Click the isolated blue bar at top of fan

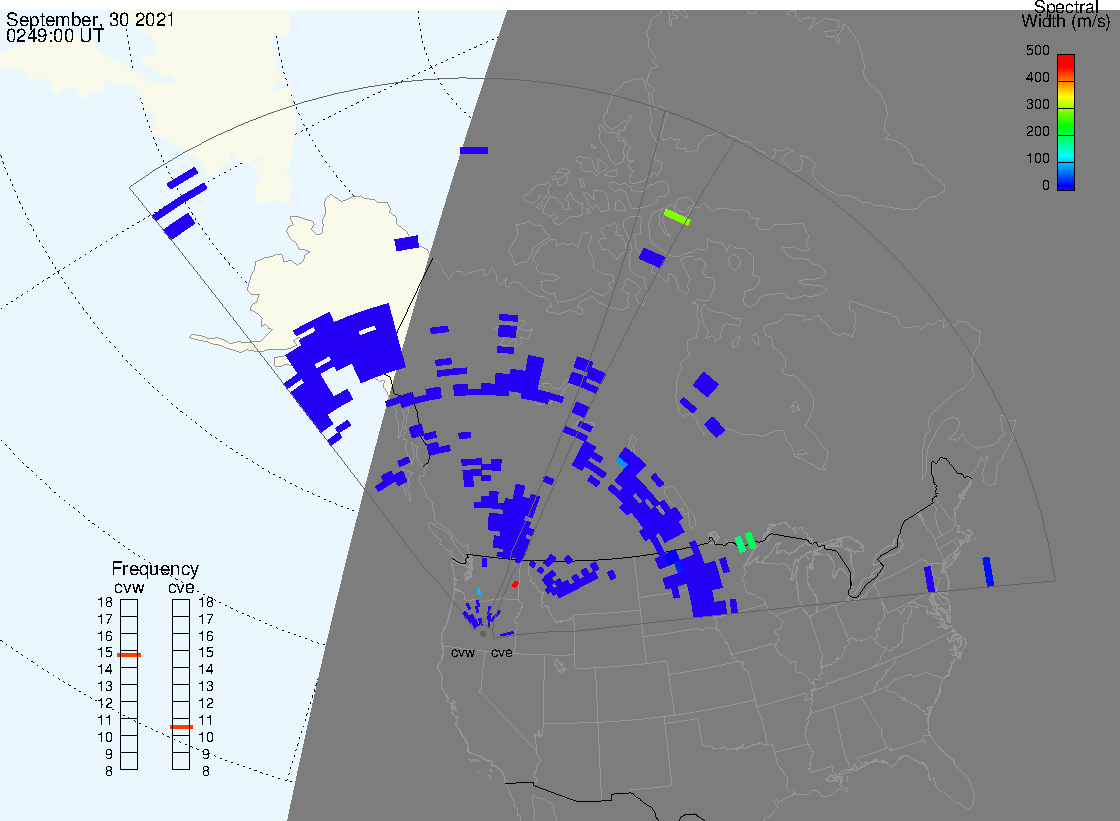point(474,150)
